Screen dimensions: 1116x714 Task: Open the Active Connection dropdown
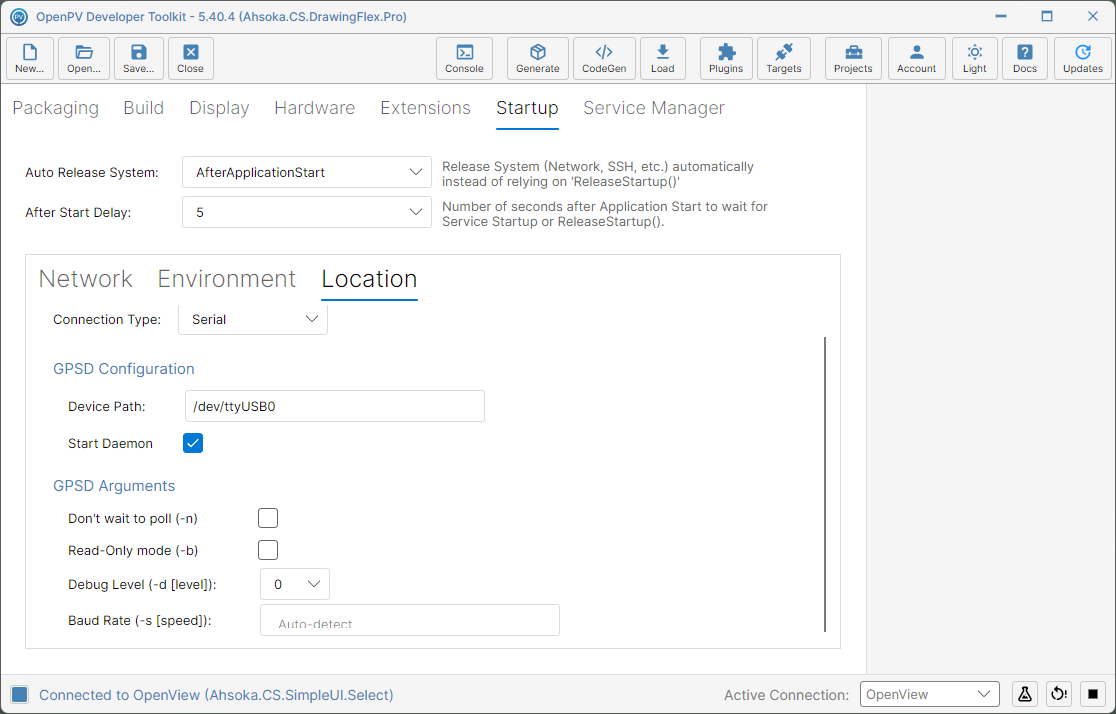(930, 694)
